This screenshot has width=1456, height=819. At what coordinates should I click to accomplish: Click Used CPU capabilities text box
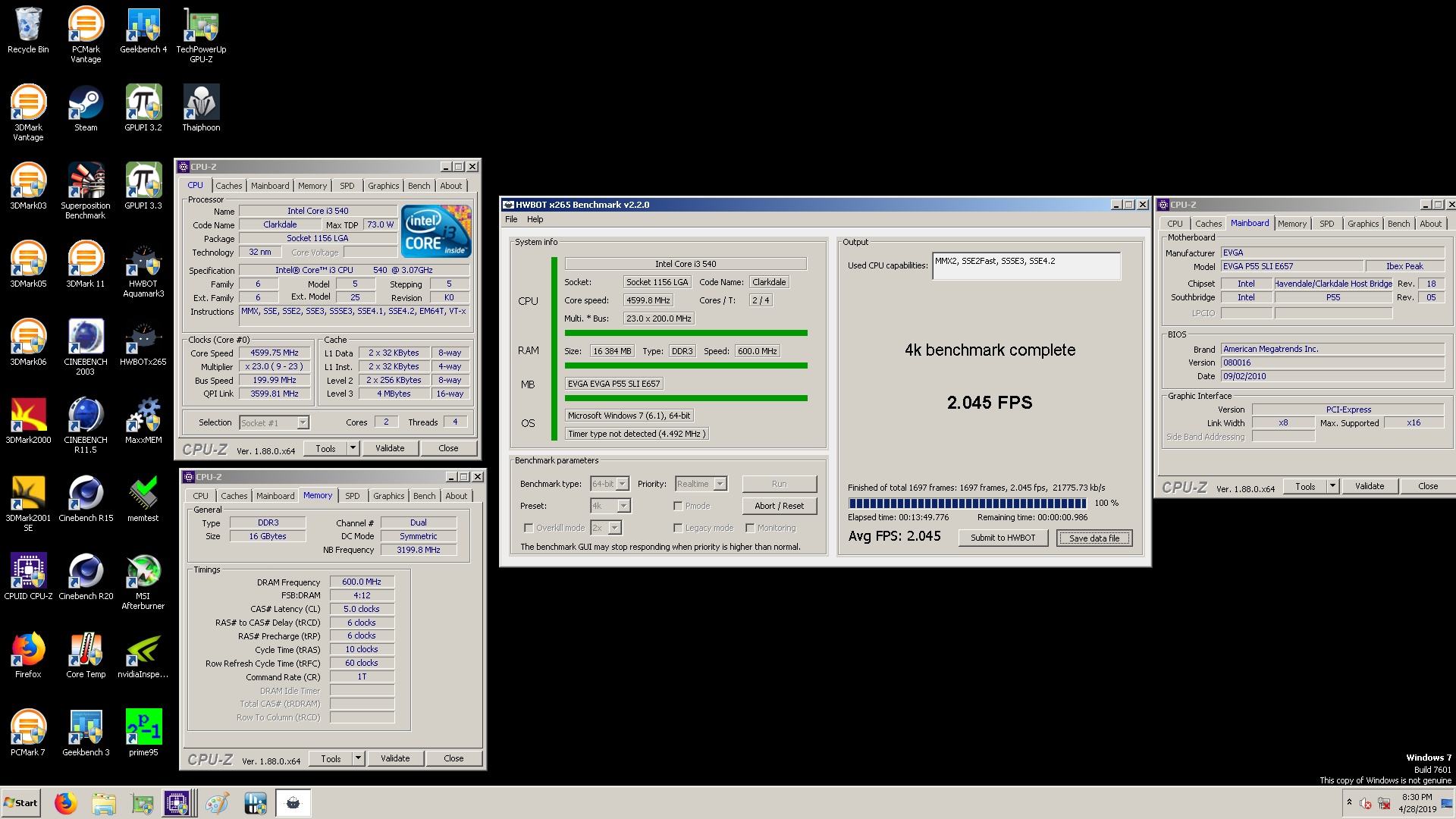pos(1026,265)
